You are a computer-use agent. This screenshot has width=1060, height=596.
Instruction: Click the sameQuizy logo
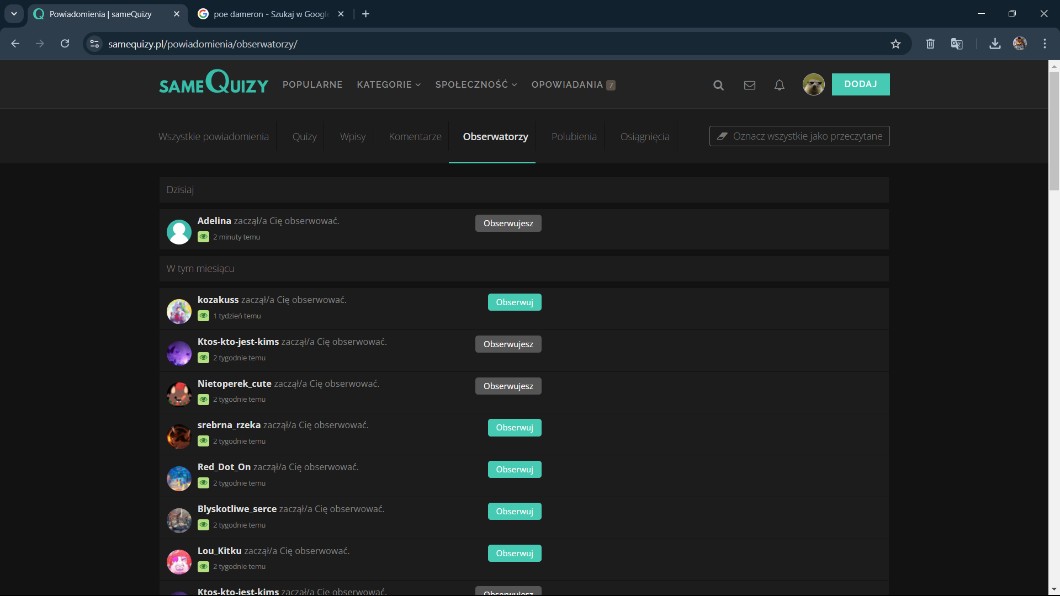click(x=213, y=84)
